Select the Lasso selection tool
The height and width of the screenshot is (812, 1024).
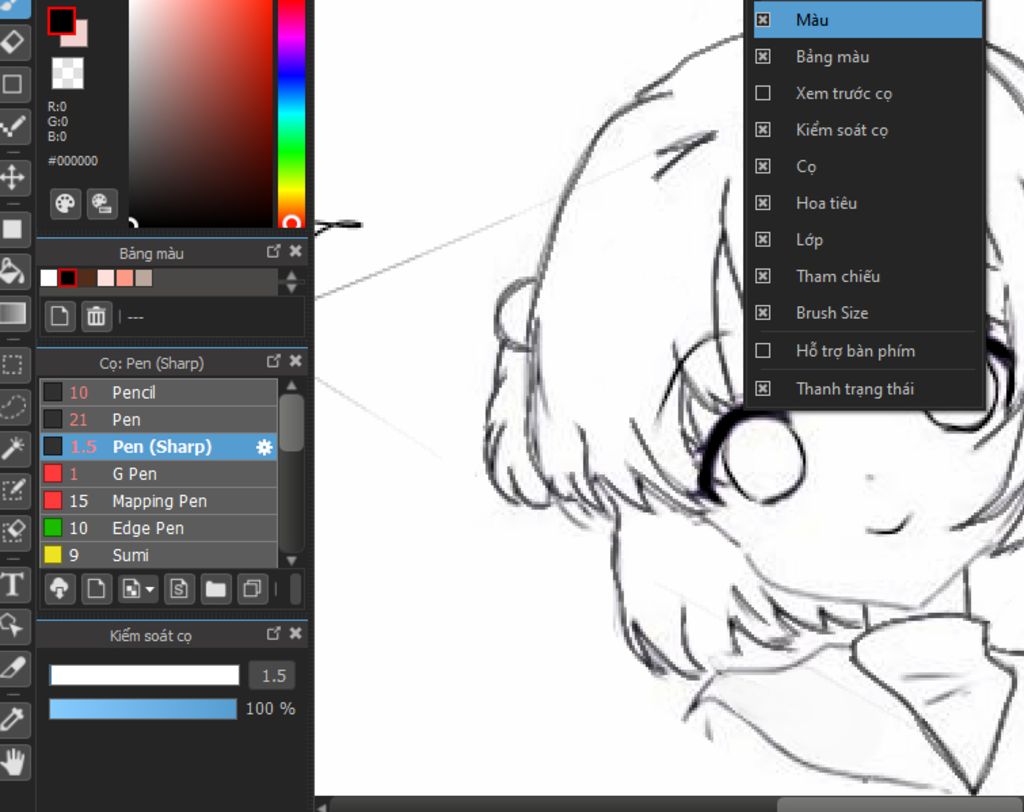click(x=13, y=406)
